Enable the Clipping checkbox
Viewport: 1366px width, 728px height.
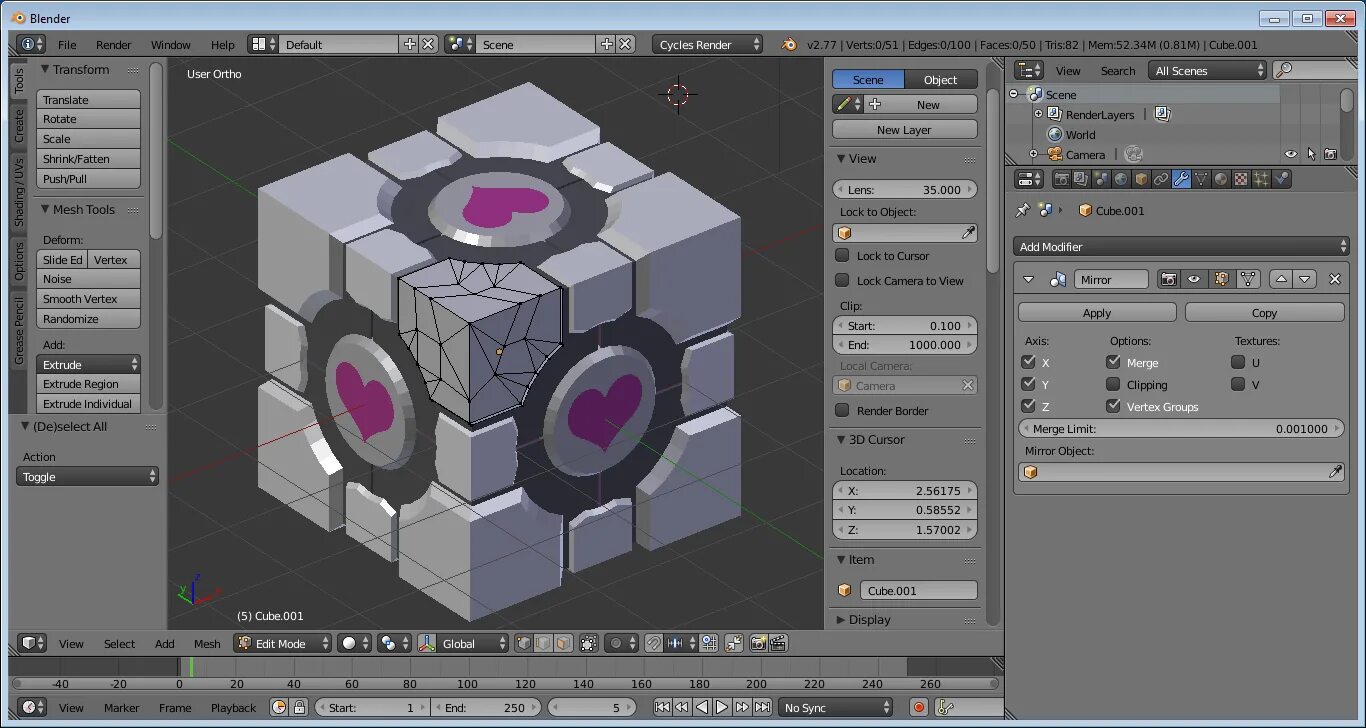1113,384
